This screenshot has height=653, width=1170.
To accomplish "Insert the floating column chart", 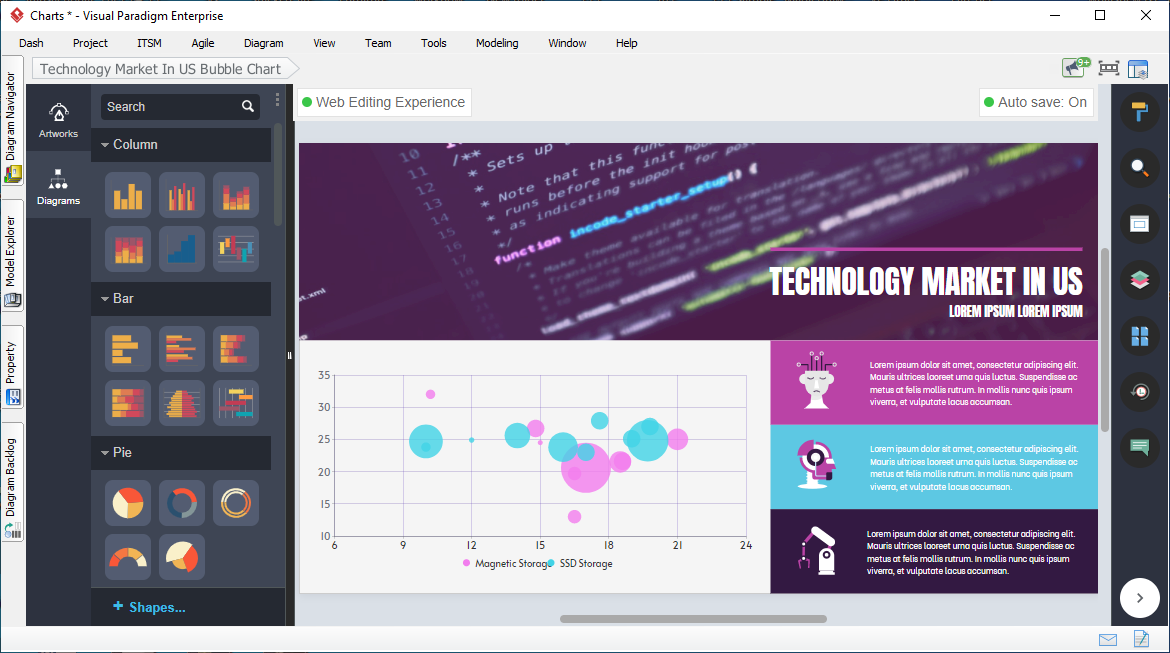I will [x=236, y=249].
